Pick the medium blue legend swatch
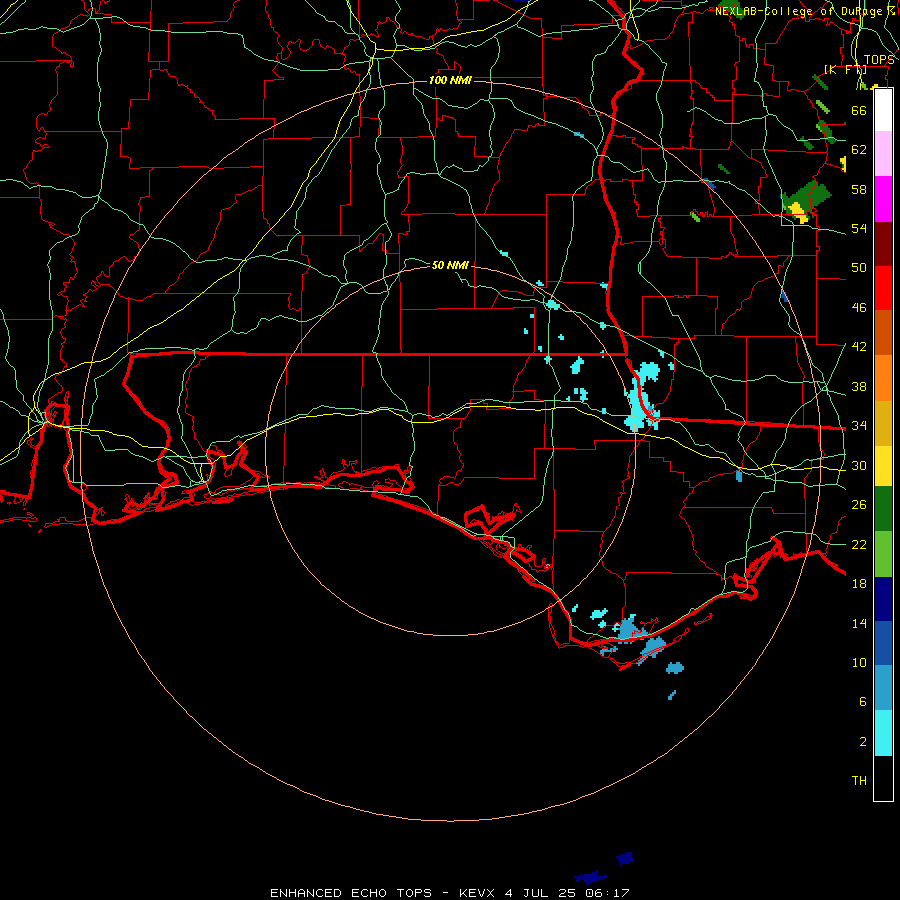This screenshot has width=900, height=900. 883,643
